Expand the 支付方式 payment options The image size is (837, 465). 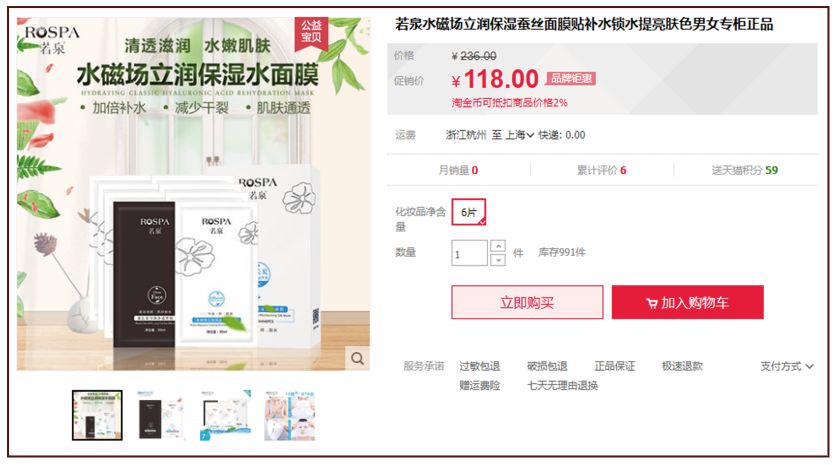tap(786, 366)
